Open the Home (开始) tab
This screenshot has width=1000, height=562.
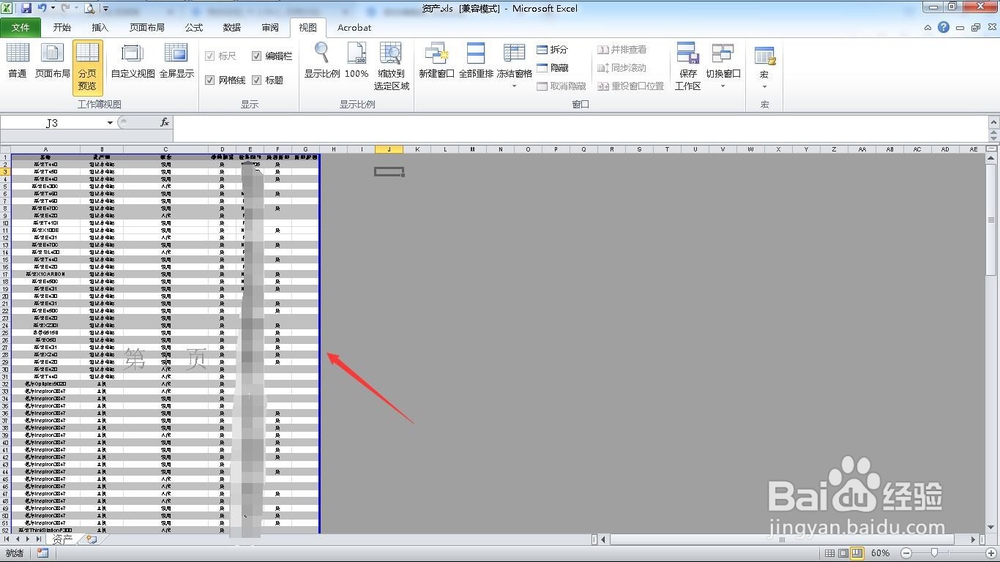[x=62, y=27]
